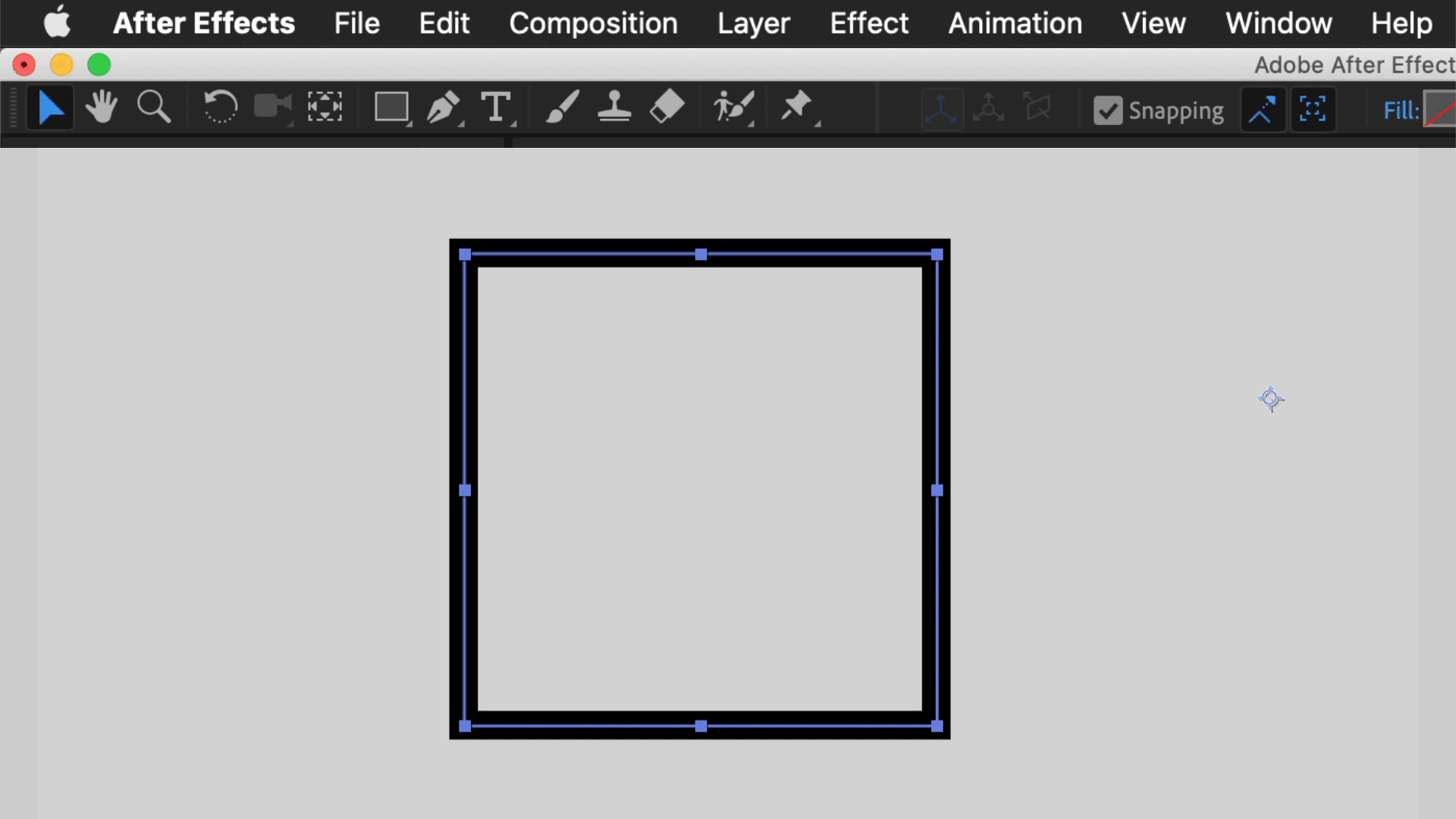Select the Puppet Pin tool
The height and width of the screenshot is (819, 1456).
796,106
